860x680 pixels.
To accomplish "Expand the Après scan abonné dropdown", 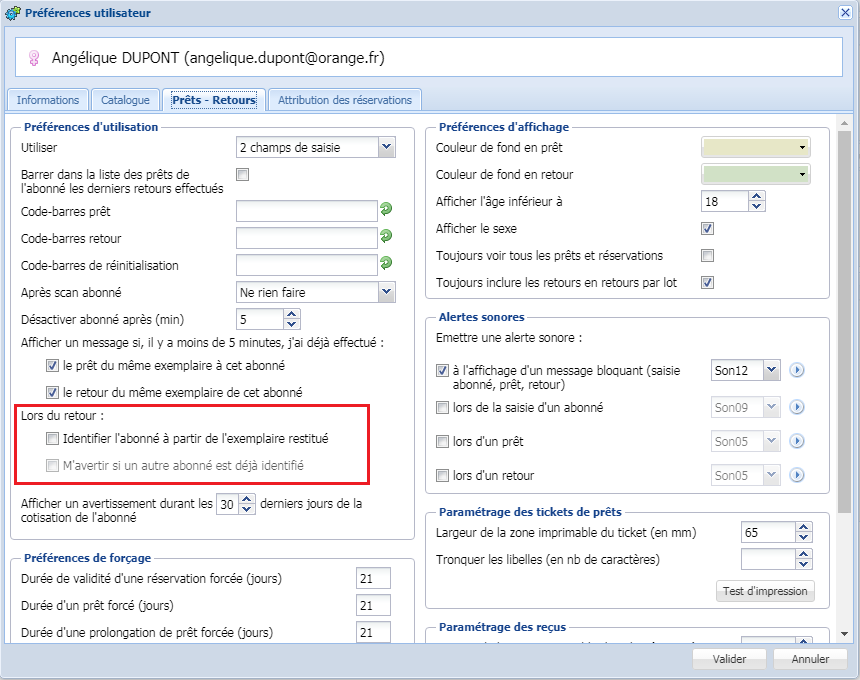I will (x=387, y=292).
